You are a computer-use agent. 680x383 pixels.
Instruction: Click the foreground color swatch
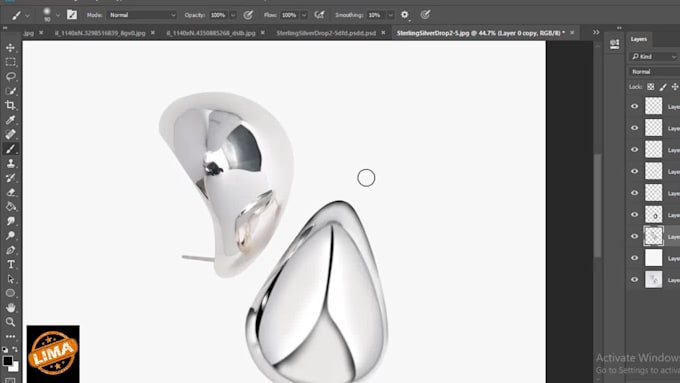click(x=7, y=360)
